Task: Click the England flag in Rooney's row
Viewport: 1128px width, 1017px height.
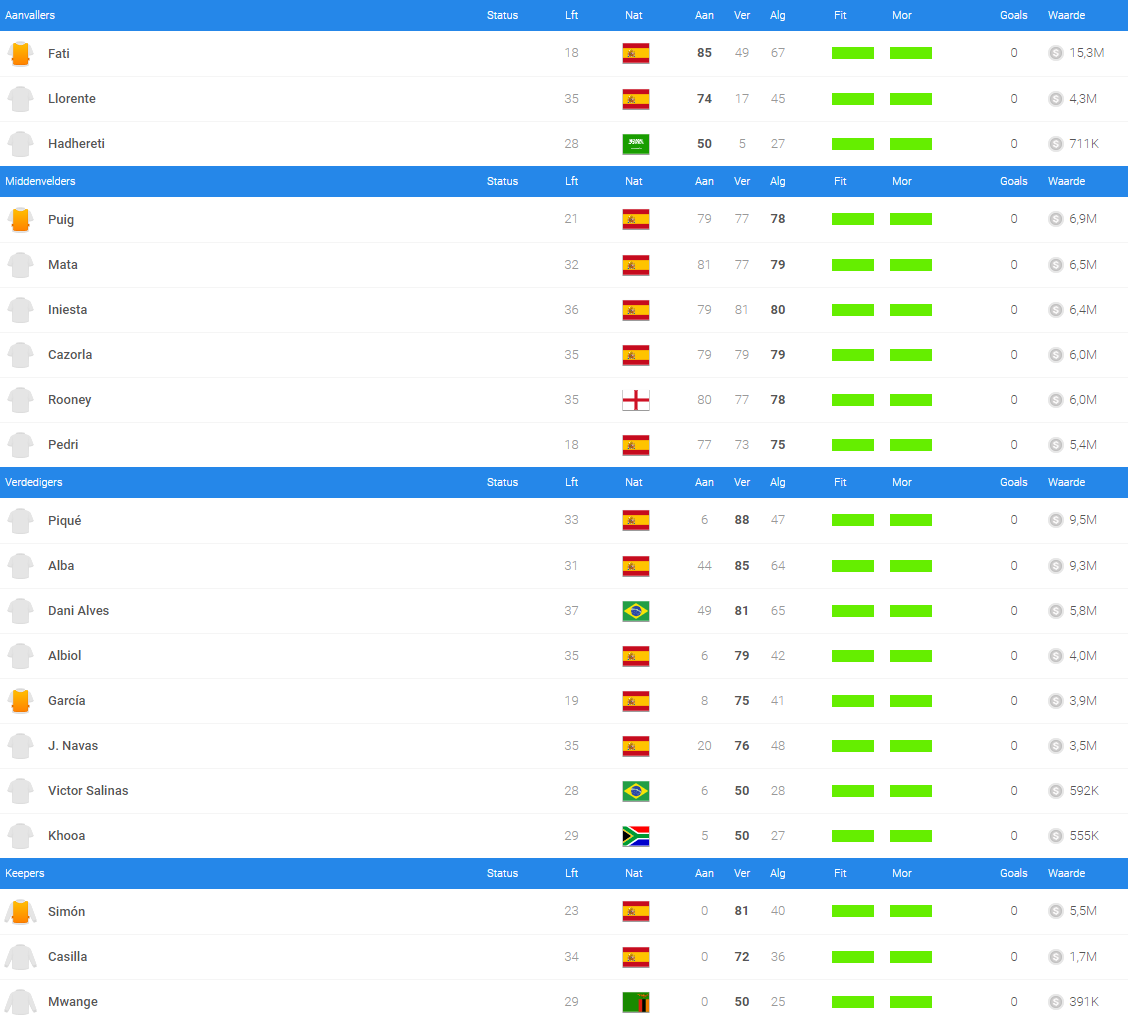Action: (636, 400)
